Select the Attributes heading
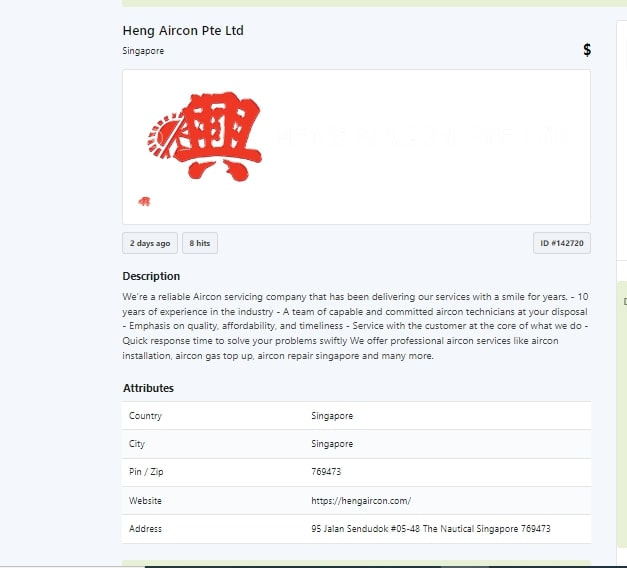627x568 pixels. (148, 388)
